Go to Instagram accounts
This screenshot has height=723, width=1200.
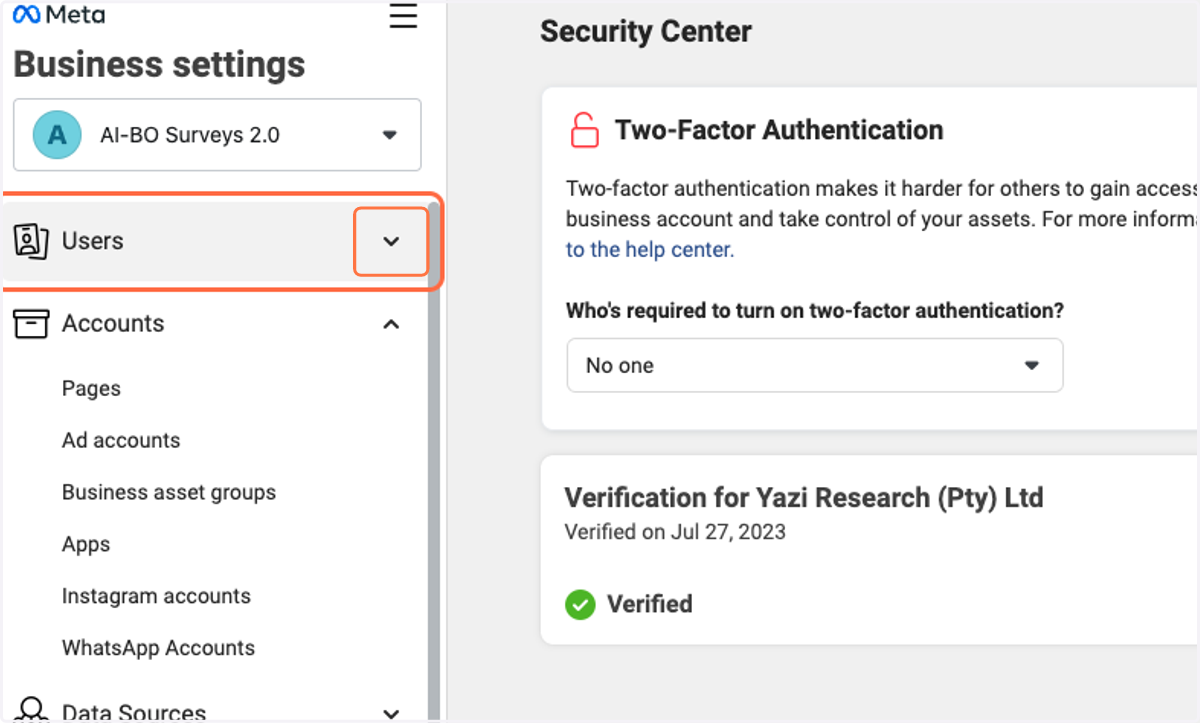156,596
